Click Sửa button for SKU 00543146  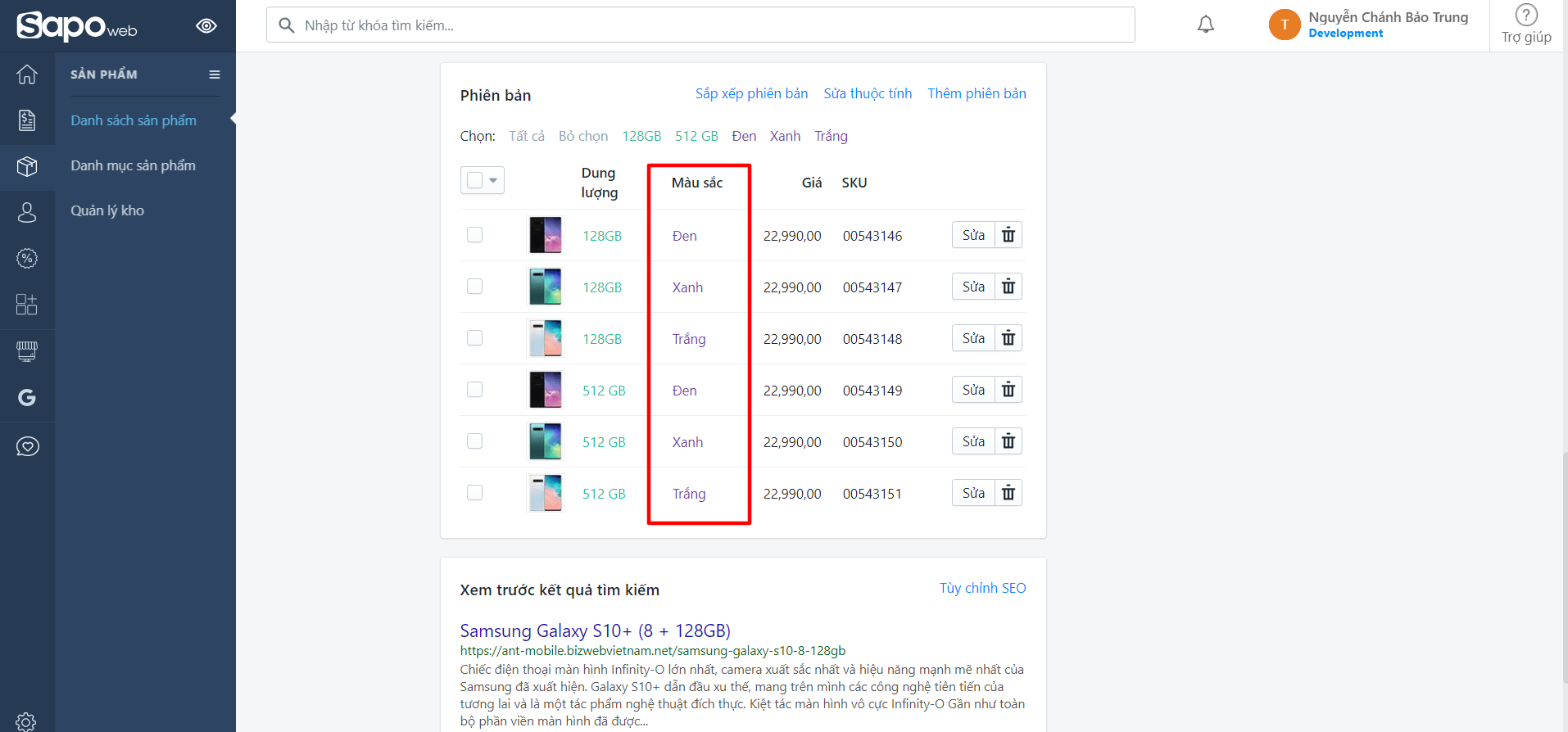click(973, 235)
